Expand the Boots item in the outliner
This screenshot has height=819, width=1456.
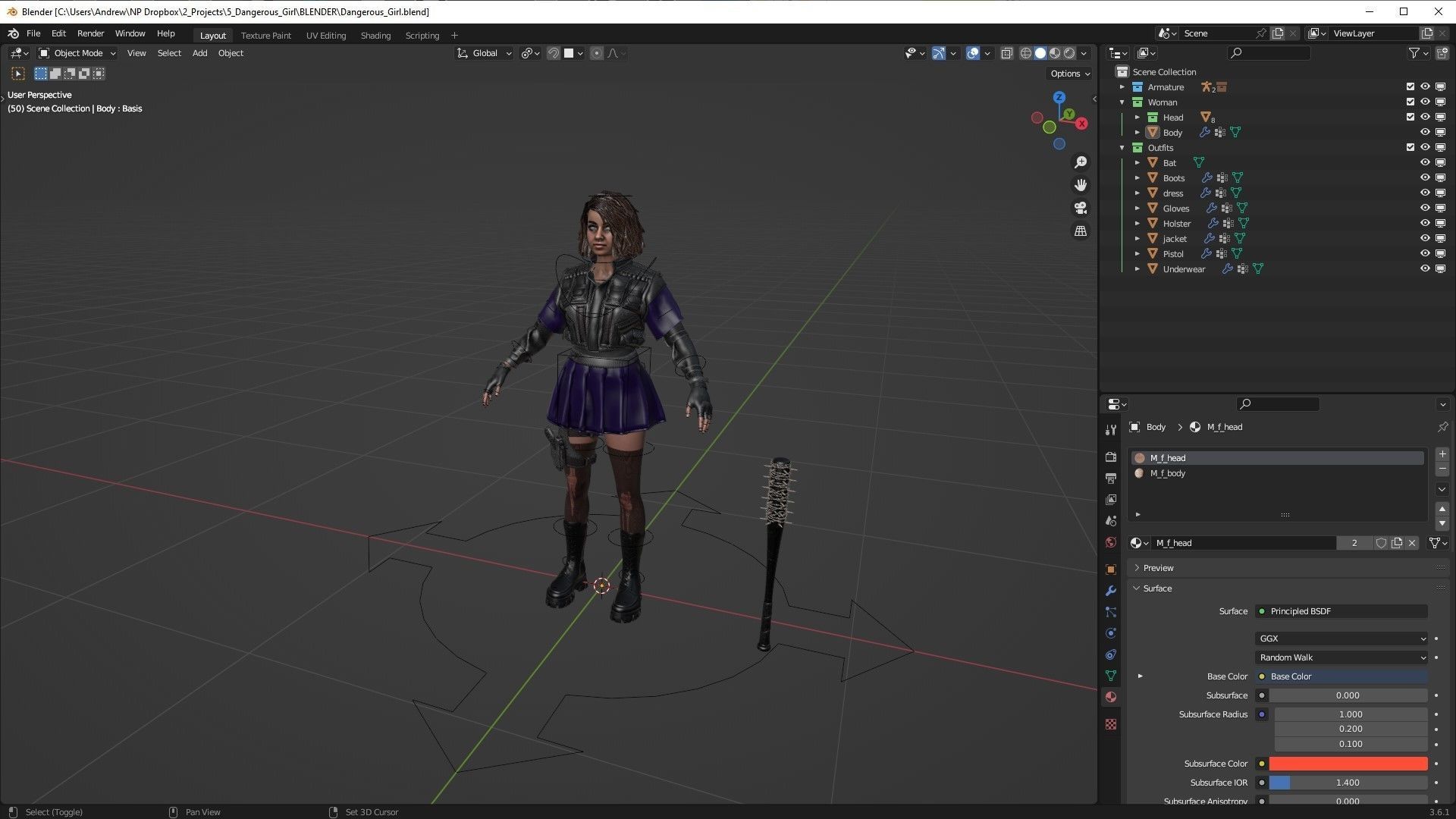(x=1137, y=177)
